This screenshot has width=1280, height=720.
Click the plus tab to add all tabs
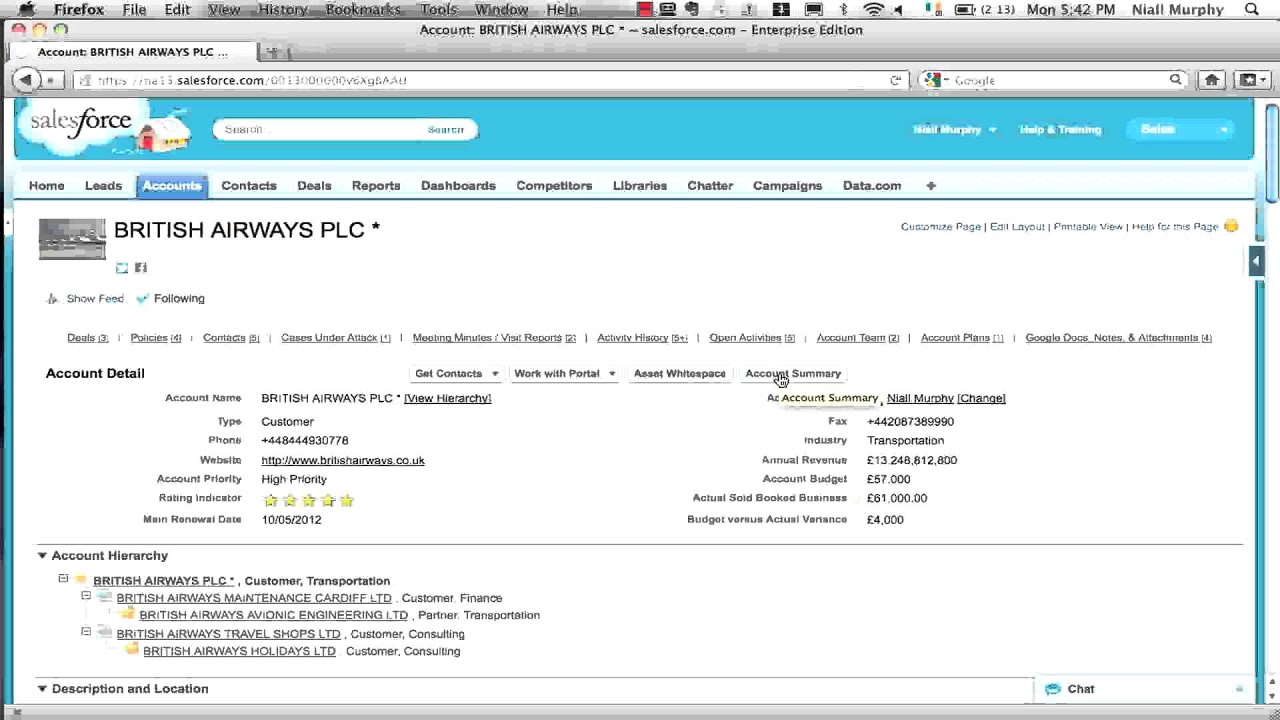pyautogui.click(x=931, y=185)
